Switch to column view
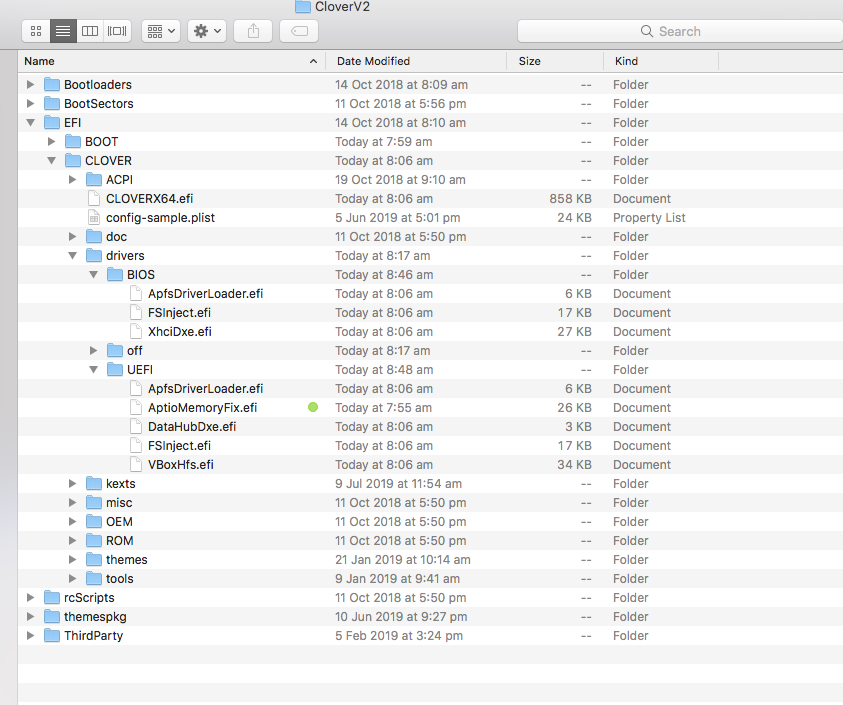The width and height of the screenshot is (843, 705). coord(90,31)
